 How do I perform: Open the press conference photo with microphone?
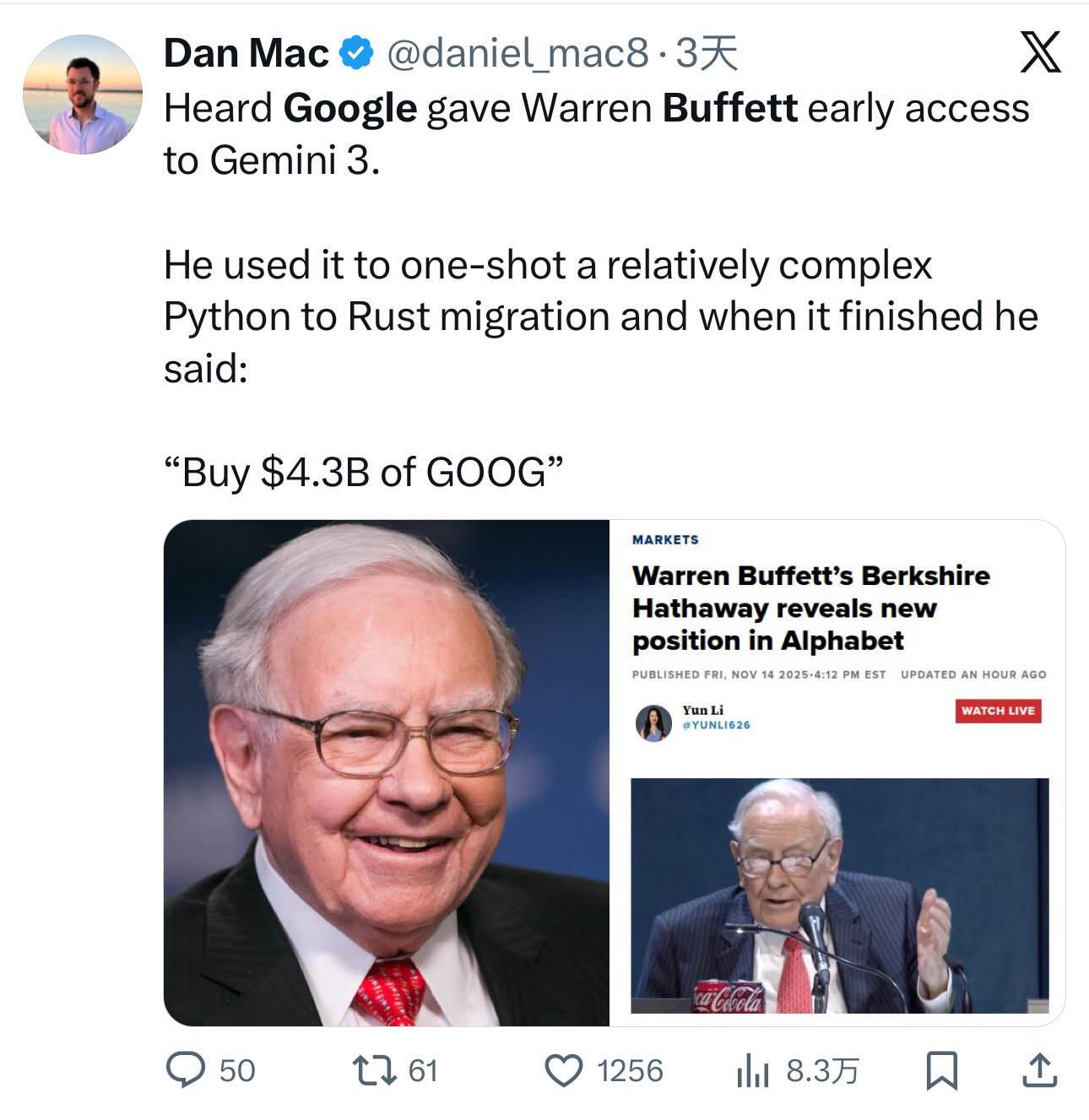click(x=839, y=895)
